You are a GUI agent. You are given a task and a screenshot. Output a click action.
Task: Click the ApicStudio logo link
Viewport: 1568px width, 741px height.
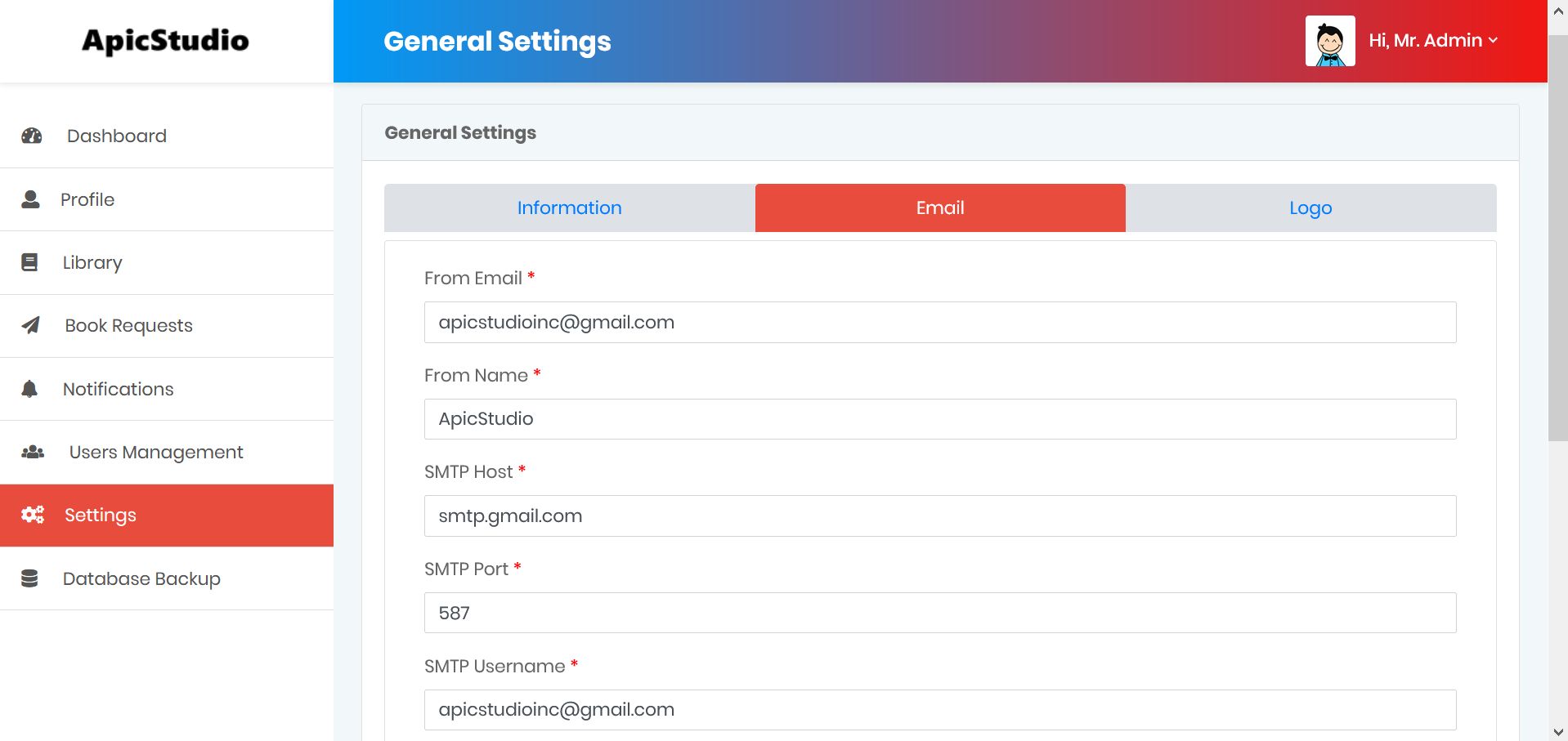(165, 41)
